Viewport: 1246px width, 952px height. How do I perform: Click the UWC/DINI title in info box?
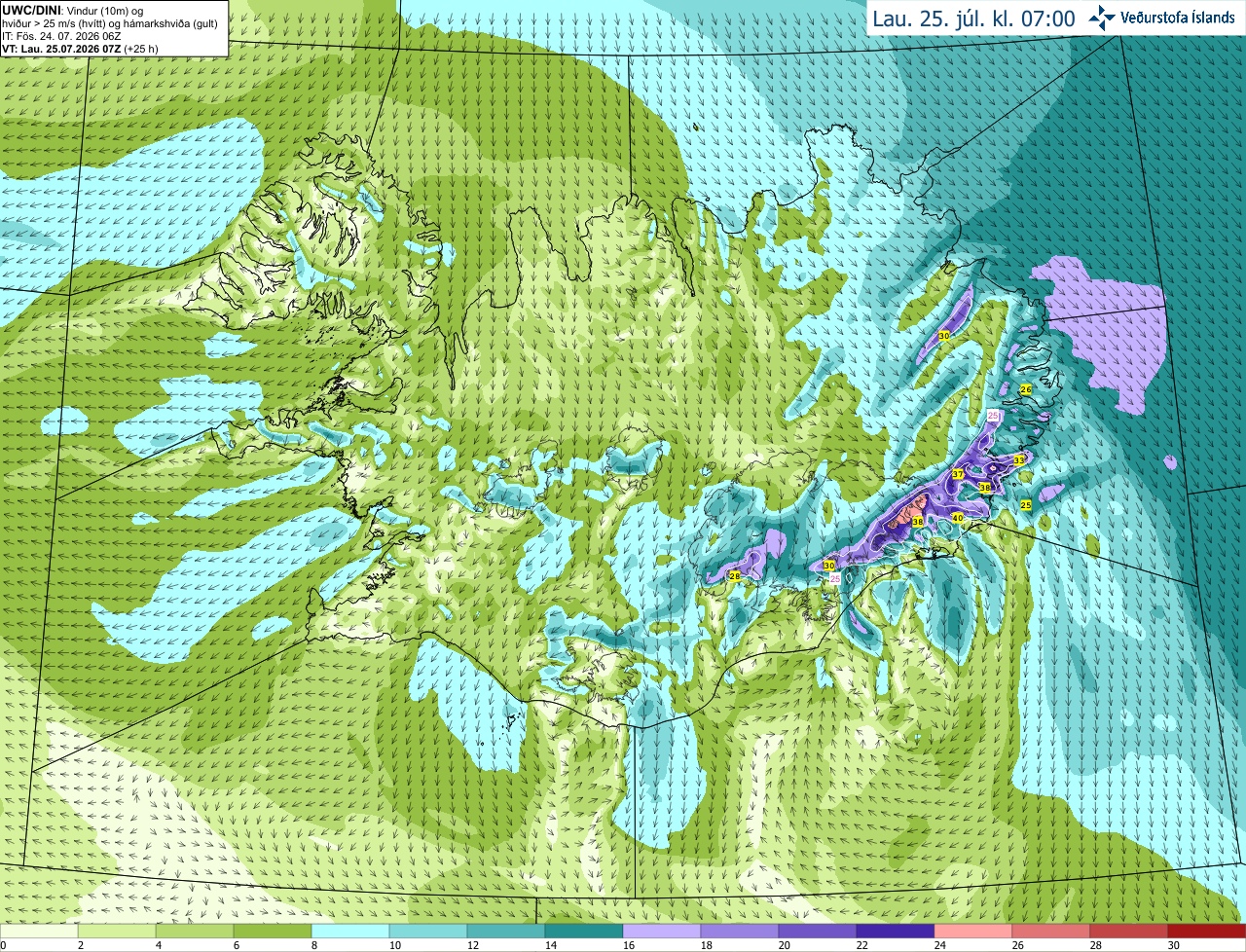tap(31, 11)
